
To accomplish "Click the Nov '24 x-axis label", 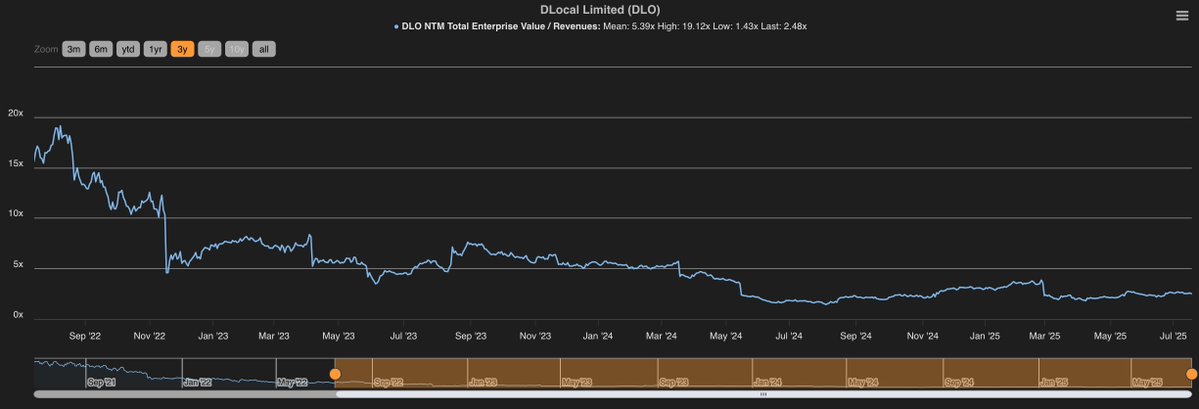I will (923, 336).
